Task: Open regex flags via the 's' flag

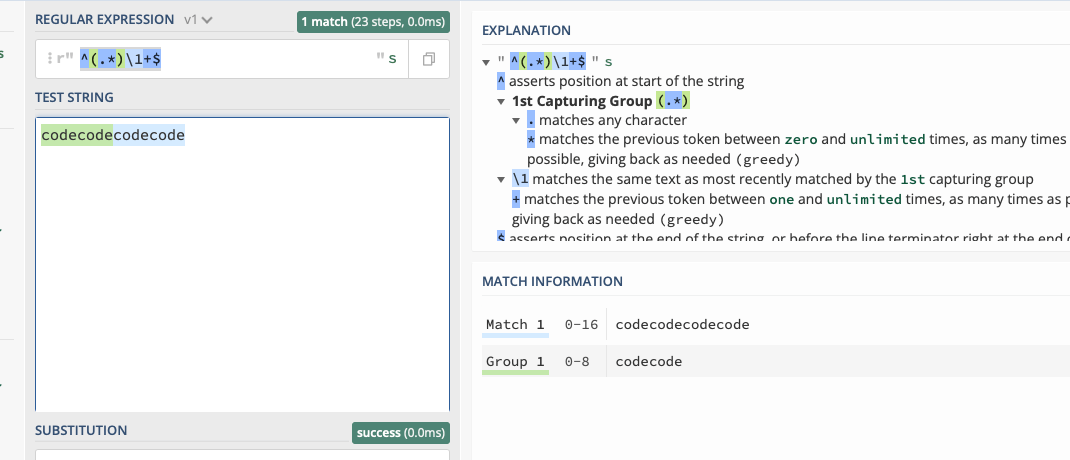Action: coord(392,59)
